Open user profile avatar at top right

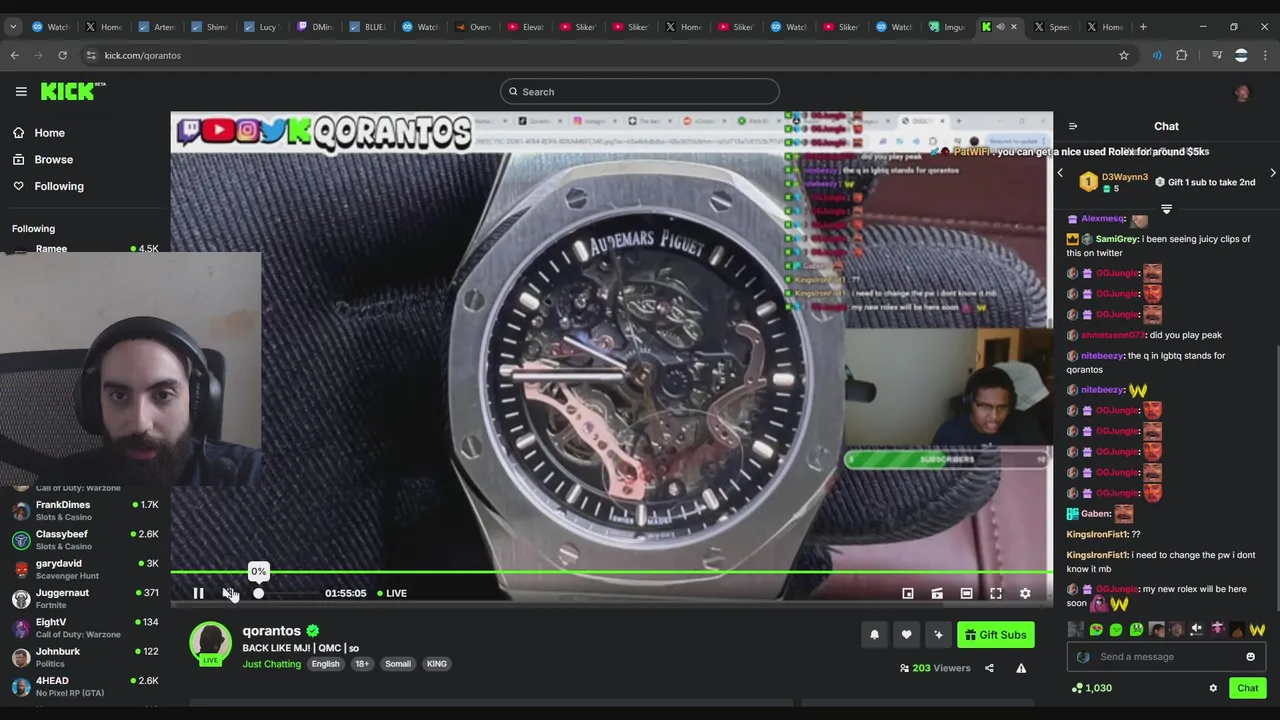click(1242, 92)
